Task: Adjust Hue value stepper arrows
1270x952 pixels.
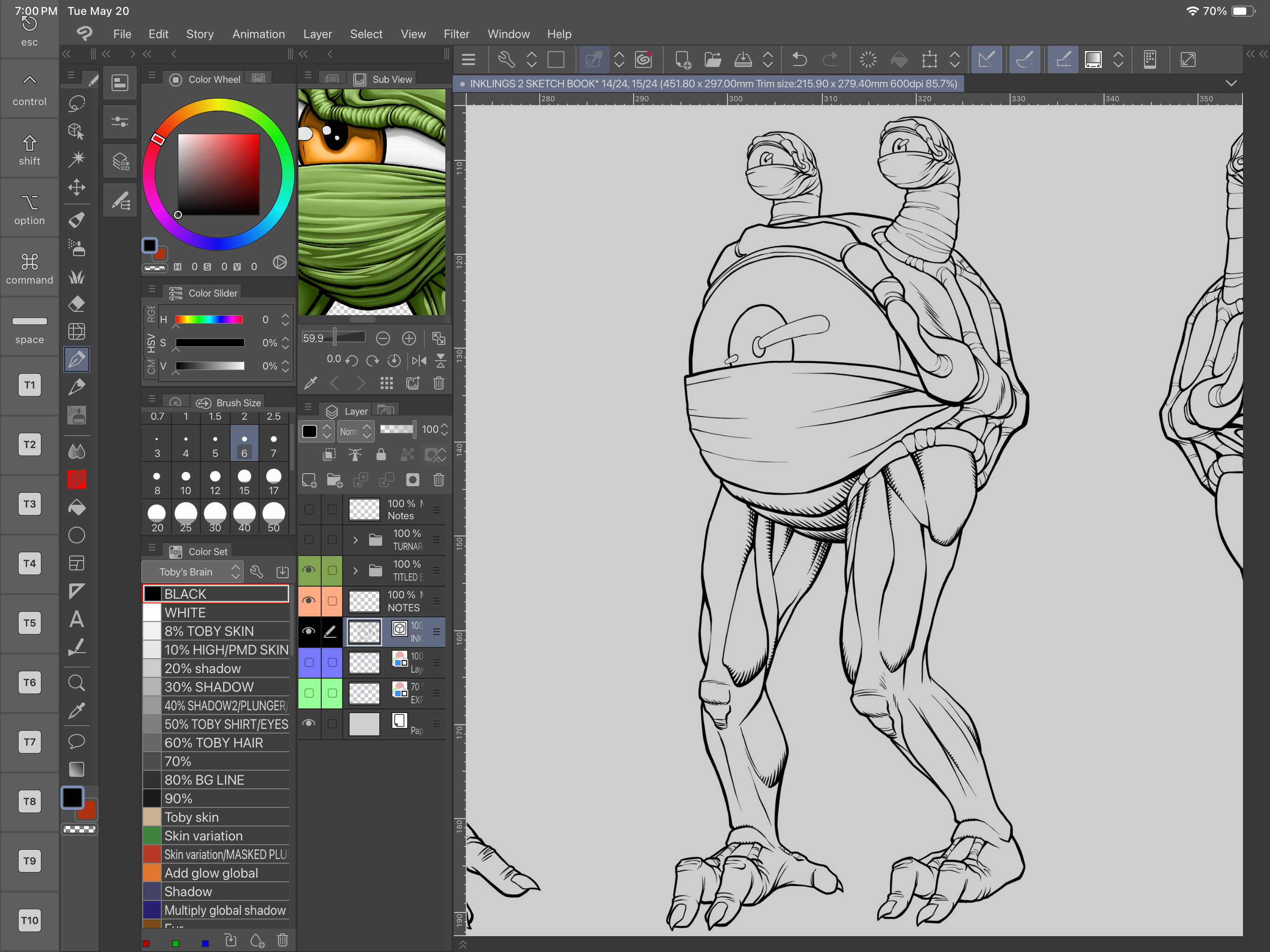Action: (x=285, y=320)
